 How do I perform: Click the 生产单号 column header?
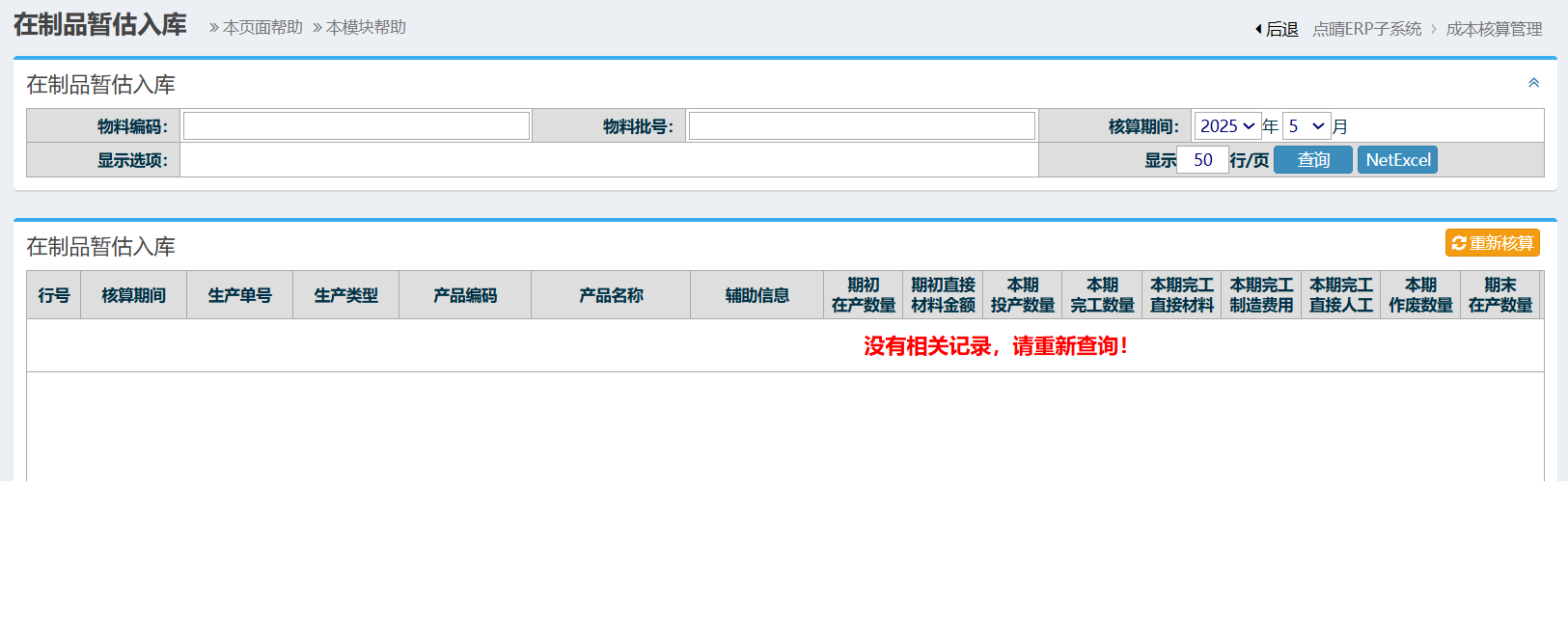(x=239, y=295)
